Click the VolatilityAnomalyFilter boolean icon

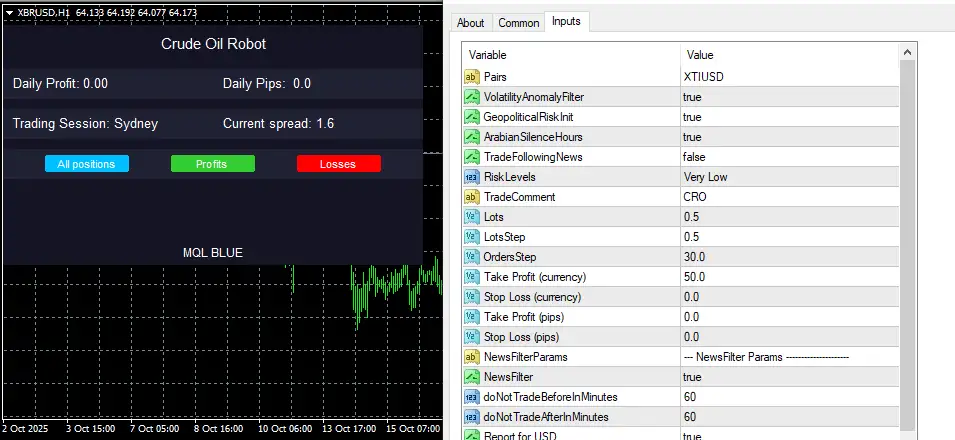472,97
